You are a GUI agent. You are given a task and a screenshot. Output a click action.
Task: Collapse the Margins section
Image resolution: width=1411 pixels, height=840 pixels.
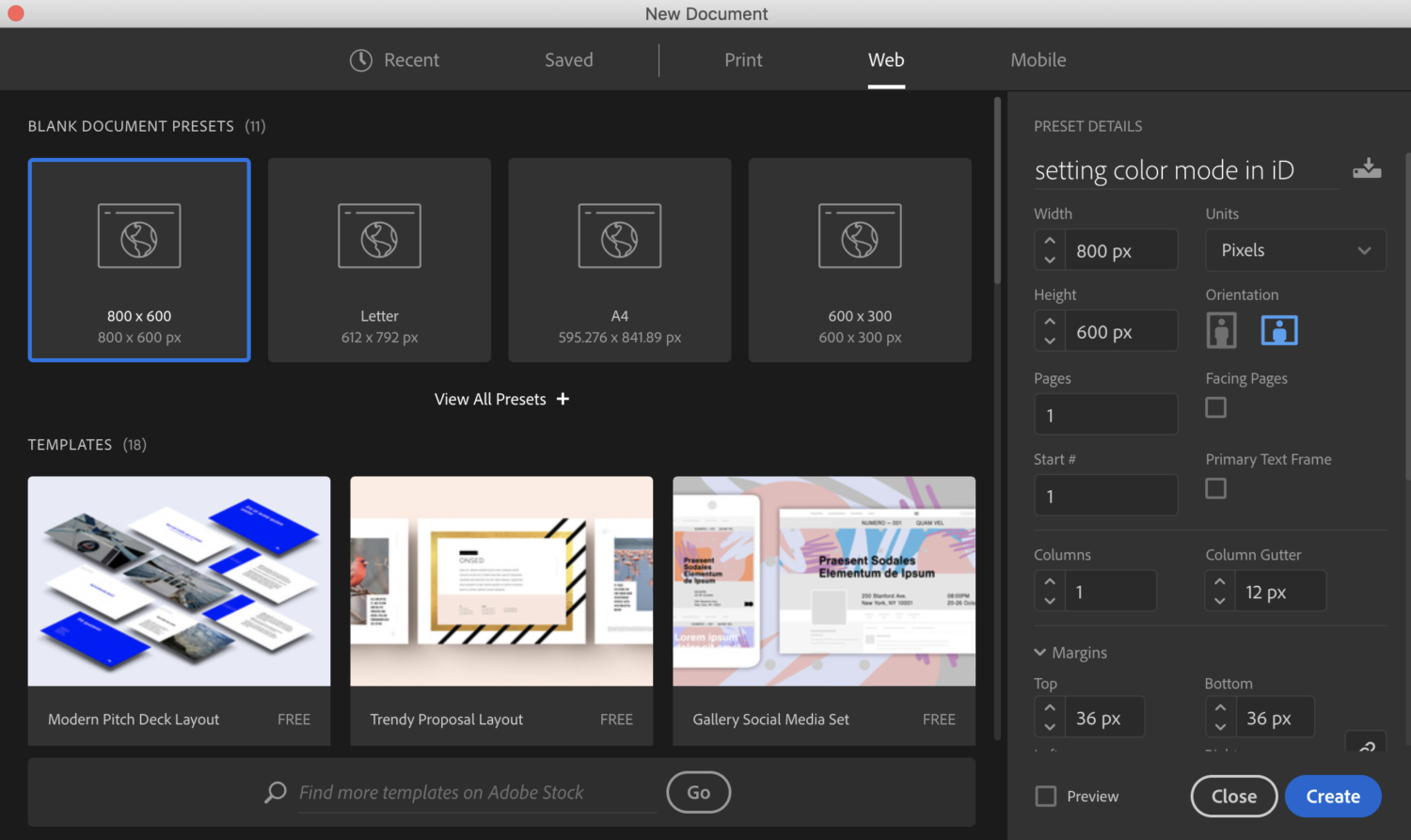click(x=1039, y=652)
